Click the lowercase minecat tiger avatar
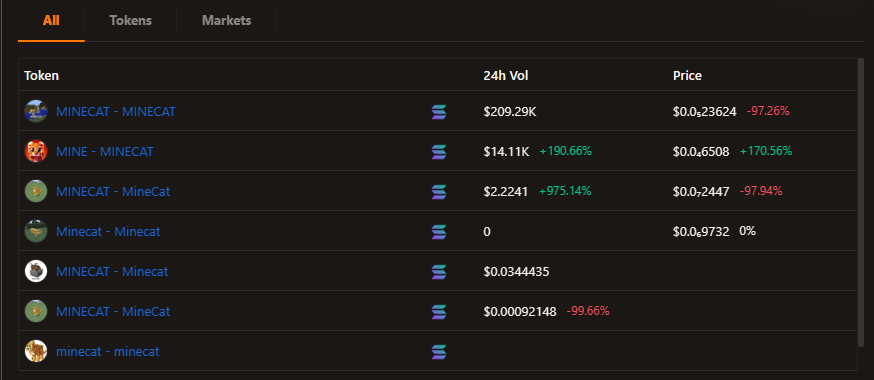 pyautogui.click(x=36, y=352)
